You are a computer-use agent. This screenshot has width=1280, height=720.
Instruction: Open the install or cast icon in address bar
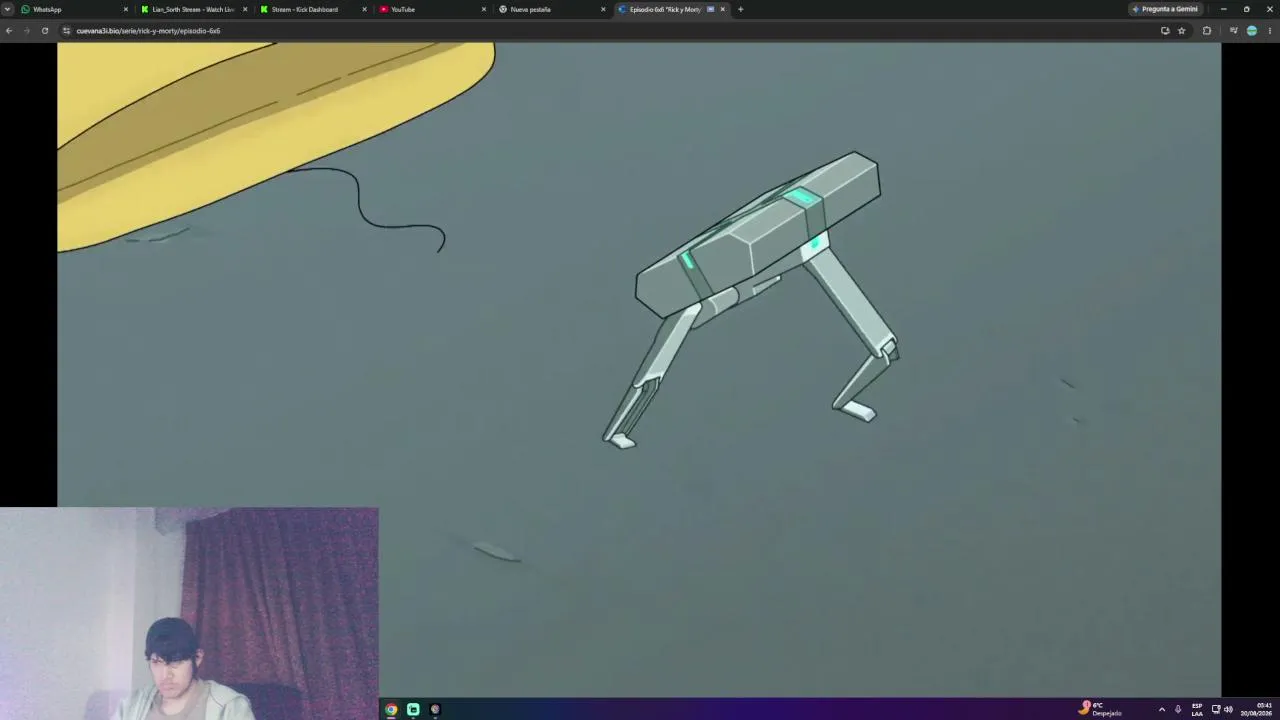click(1165, 31)
